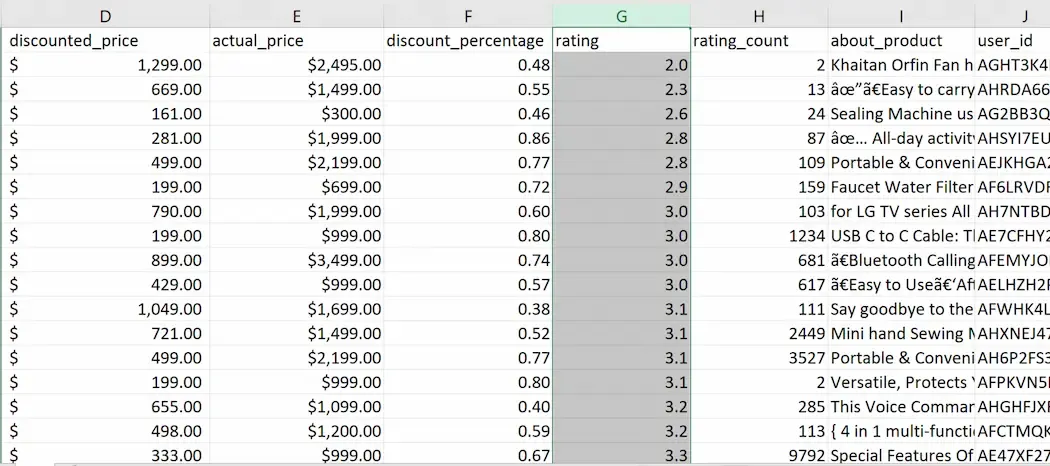The height and width of the screenshot is (466, 1050).
Task: Select the actual_price header cell
Action: pos(297,41)
